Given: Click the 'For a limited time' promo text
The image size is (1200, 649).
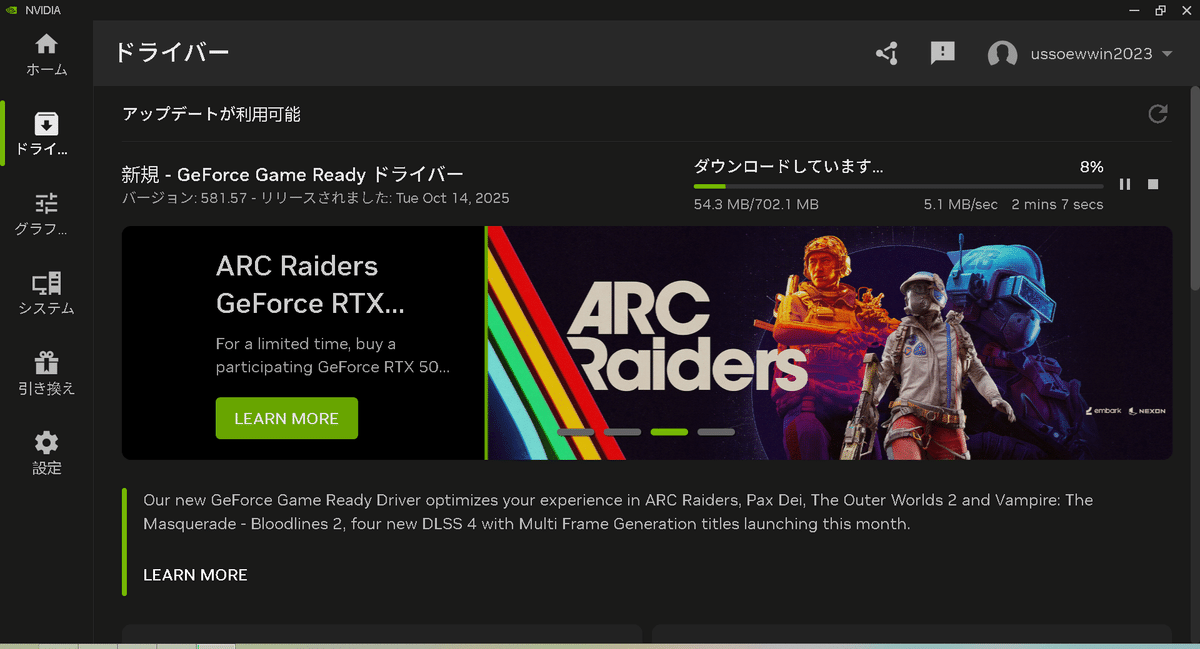Looking at the screenshot, I should click(333, 355).
